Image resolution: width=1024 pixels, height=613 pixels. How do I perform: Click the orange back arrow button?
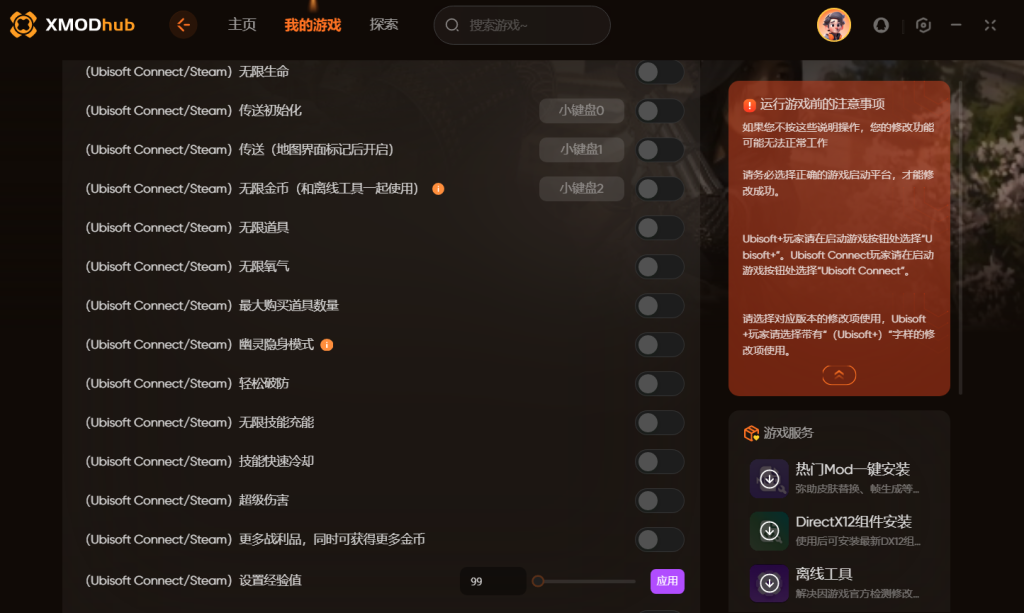[x=183, y=25]
